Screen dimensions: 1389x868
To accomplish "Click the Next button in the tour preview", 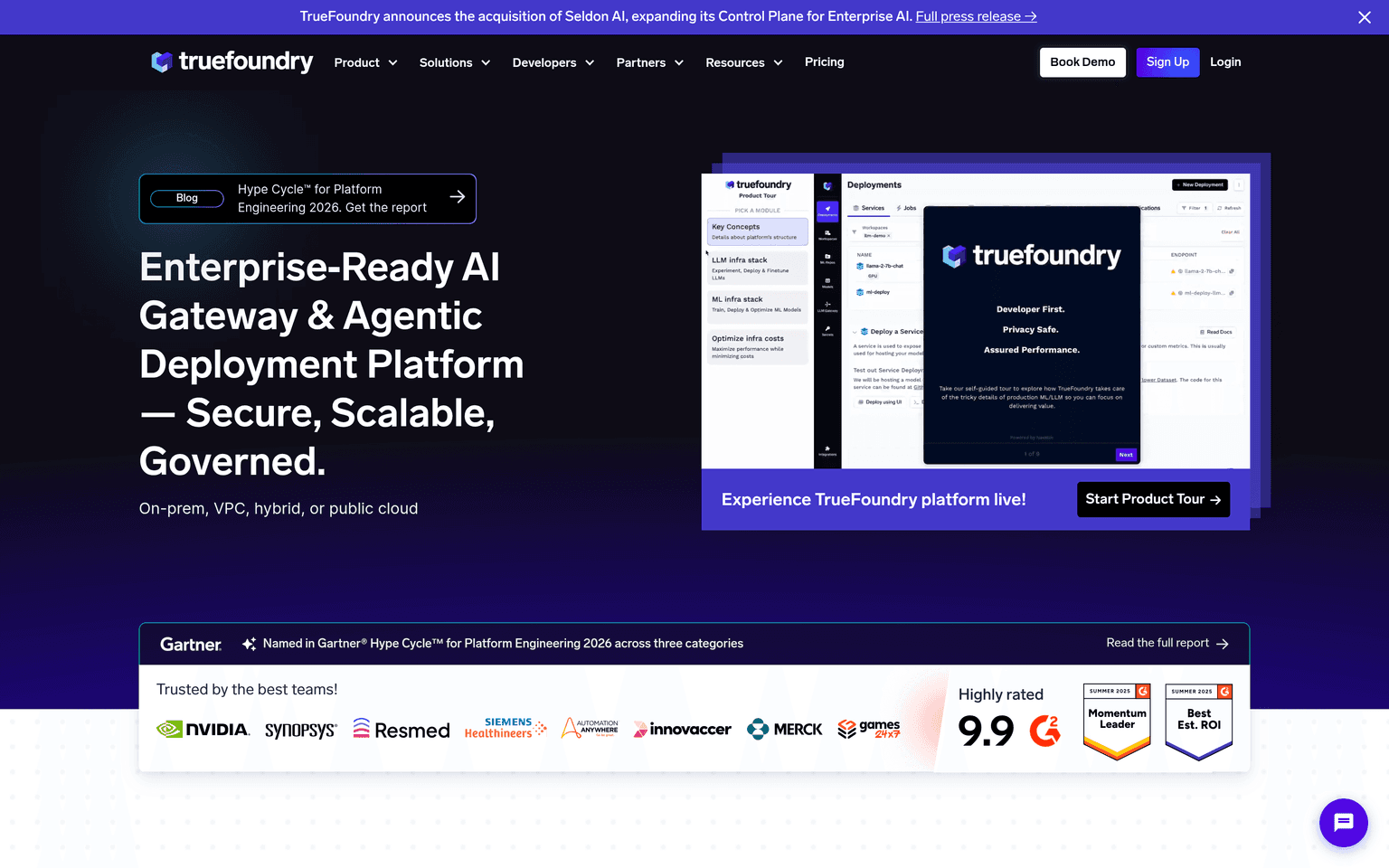I will (1126, 455).
